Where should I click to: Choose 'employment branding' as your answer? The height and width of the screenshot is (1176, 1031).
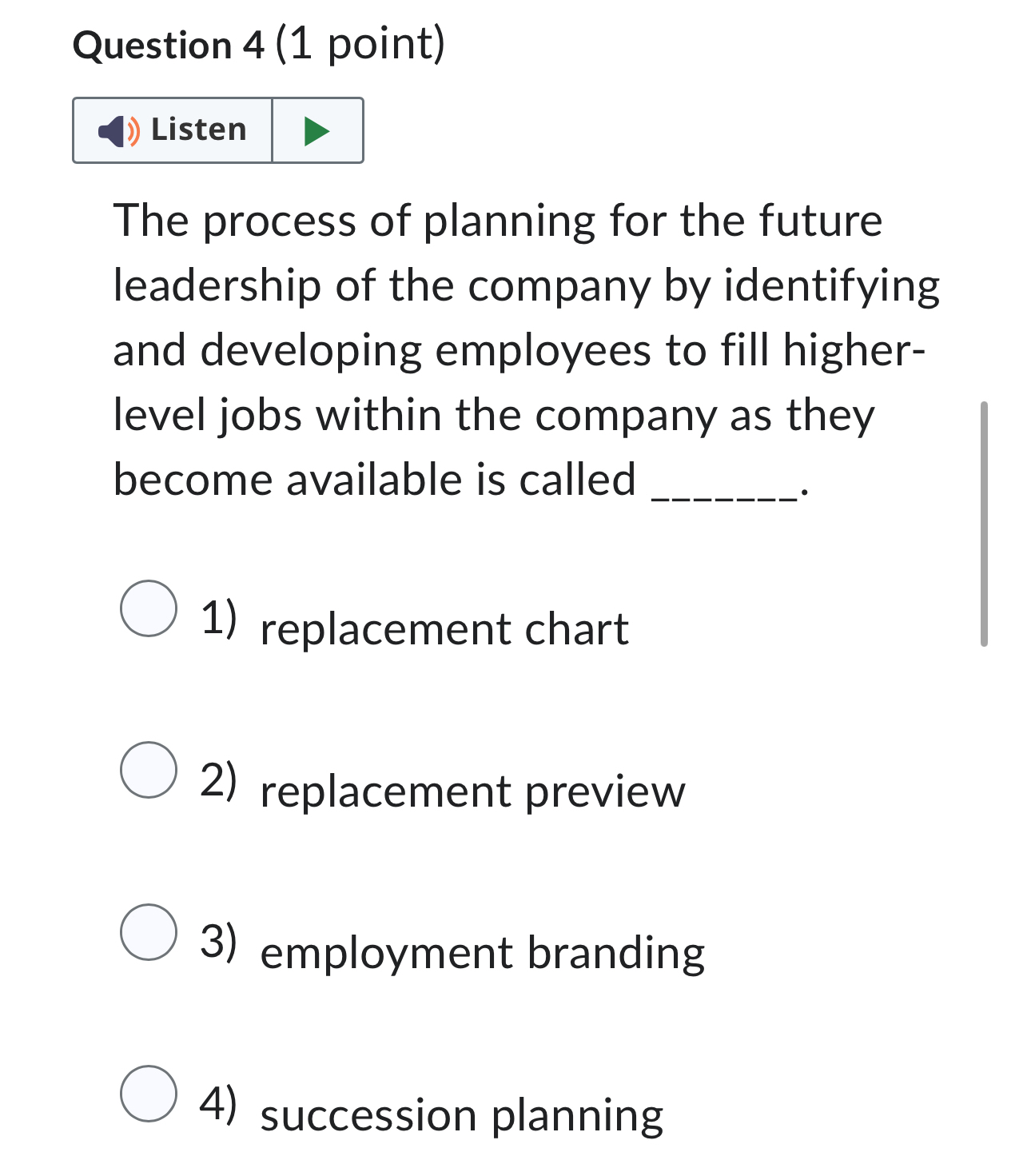(149, 933)
